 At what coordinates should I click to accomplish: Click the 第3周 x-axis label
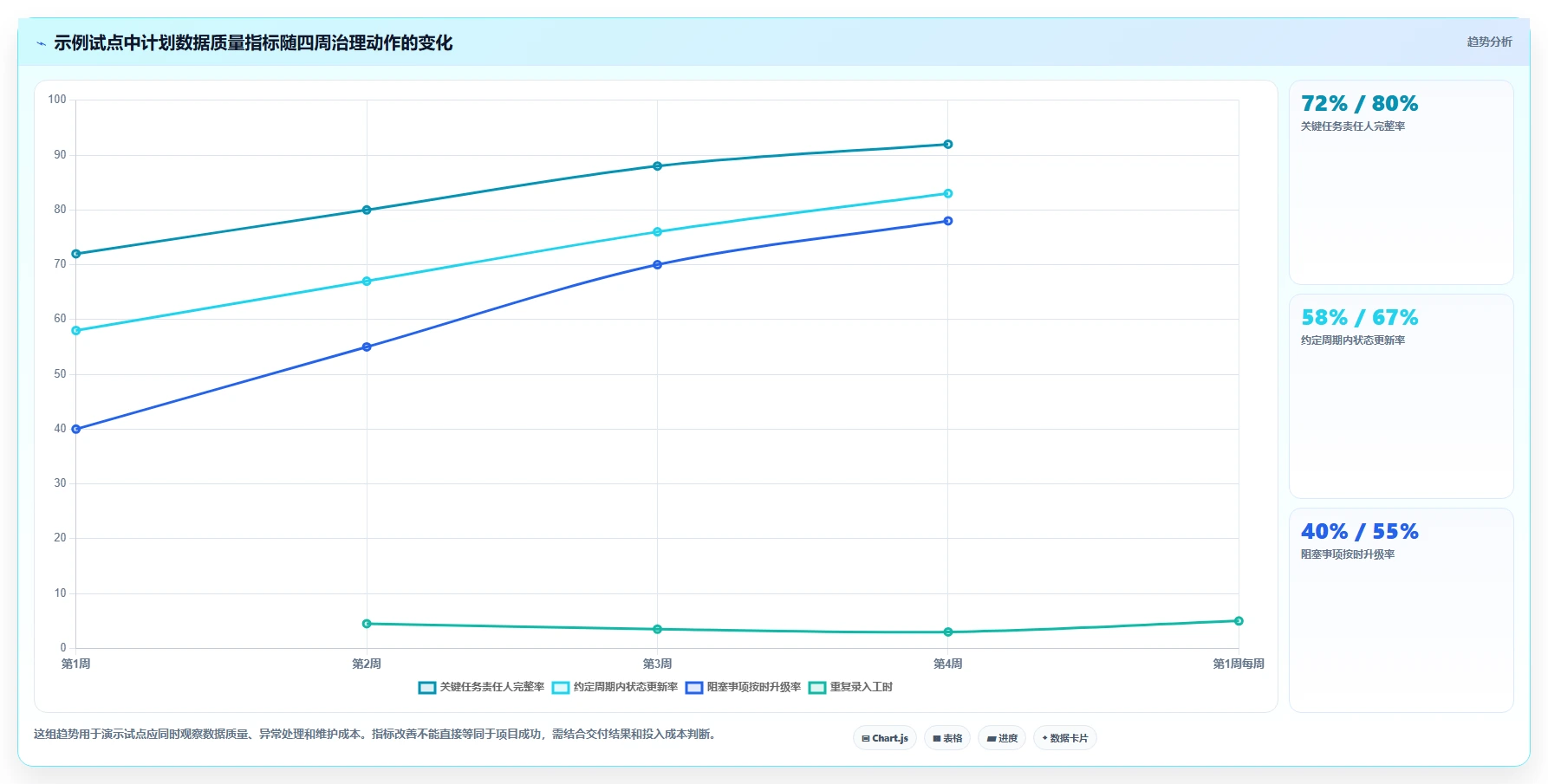657,664
